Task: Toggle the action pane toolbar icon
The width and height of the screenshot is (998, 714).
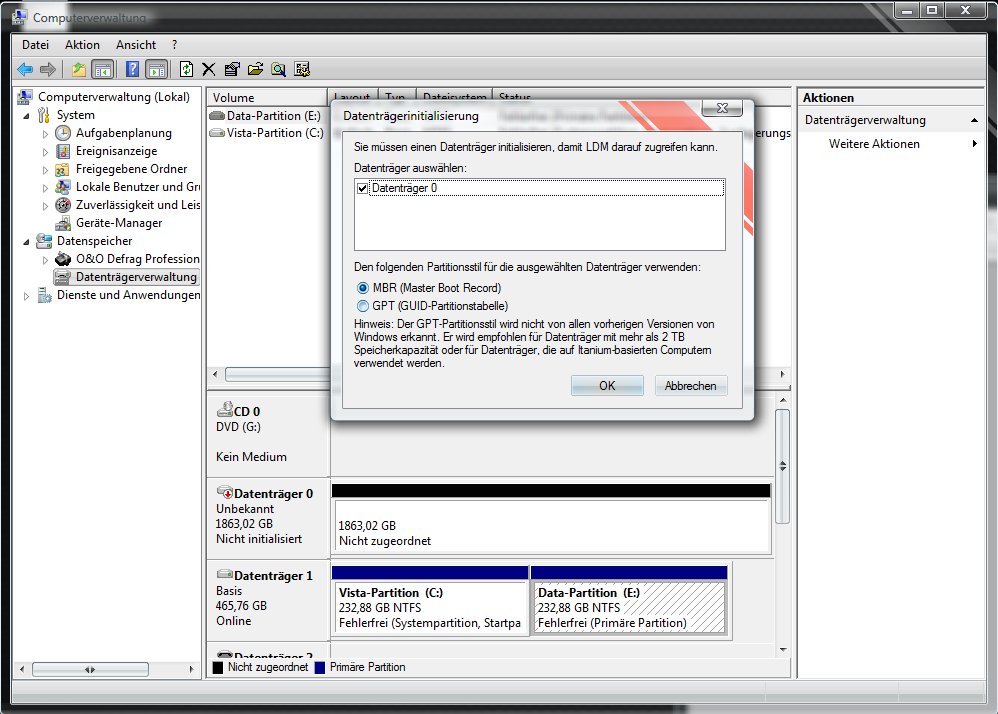Action: click(x=157, y=69)
